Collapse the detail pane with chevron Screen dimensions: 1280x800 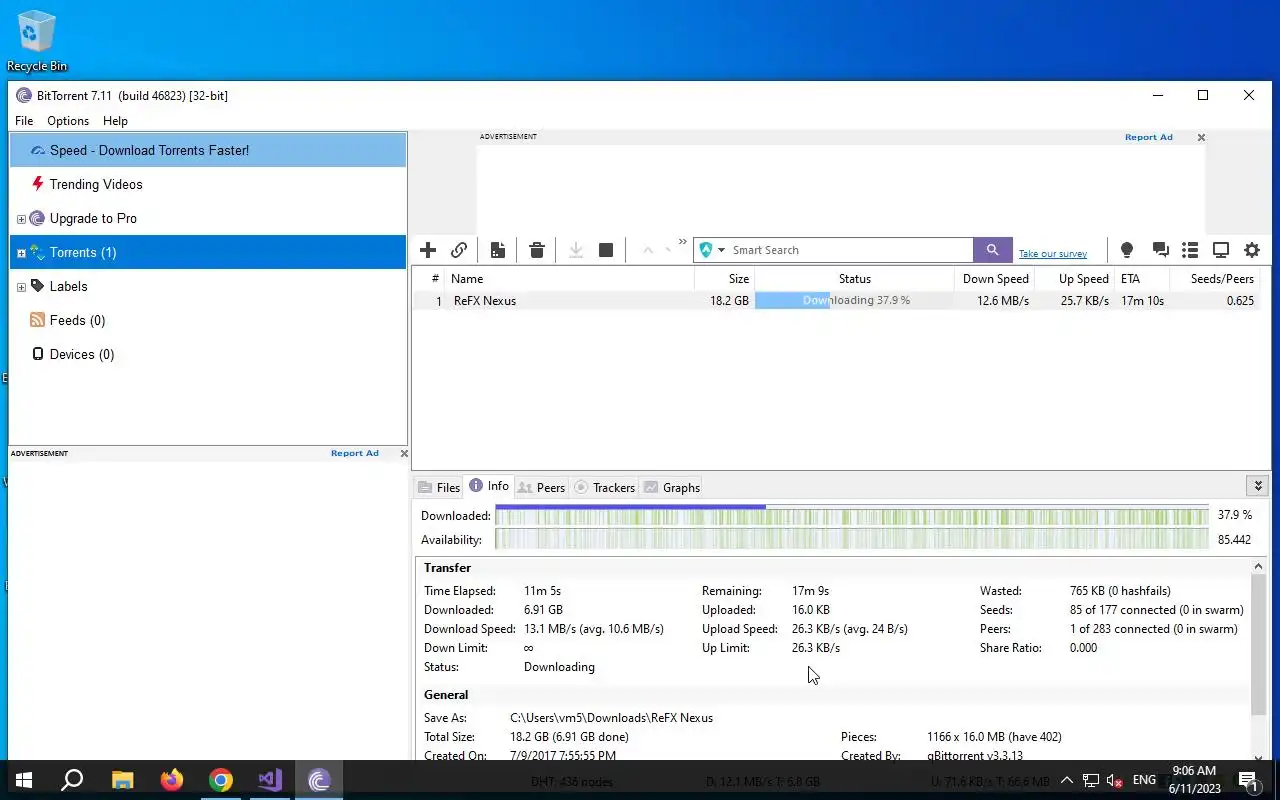1258,486
